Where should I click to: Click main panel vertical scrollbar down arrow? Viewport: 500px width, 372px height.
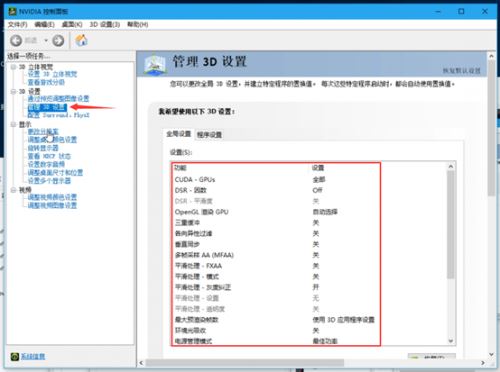pyautogui.click(x=491, y=354)
